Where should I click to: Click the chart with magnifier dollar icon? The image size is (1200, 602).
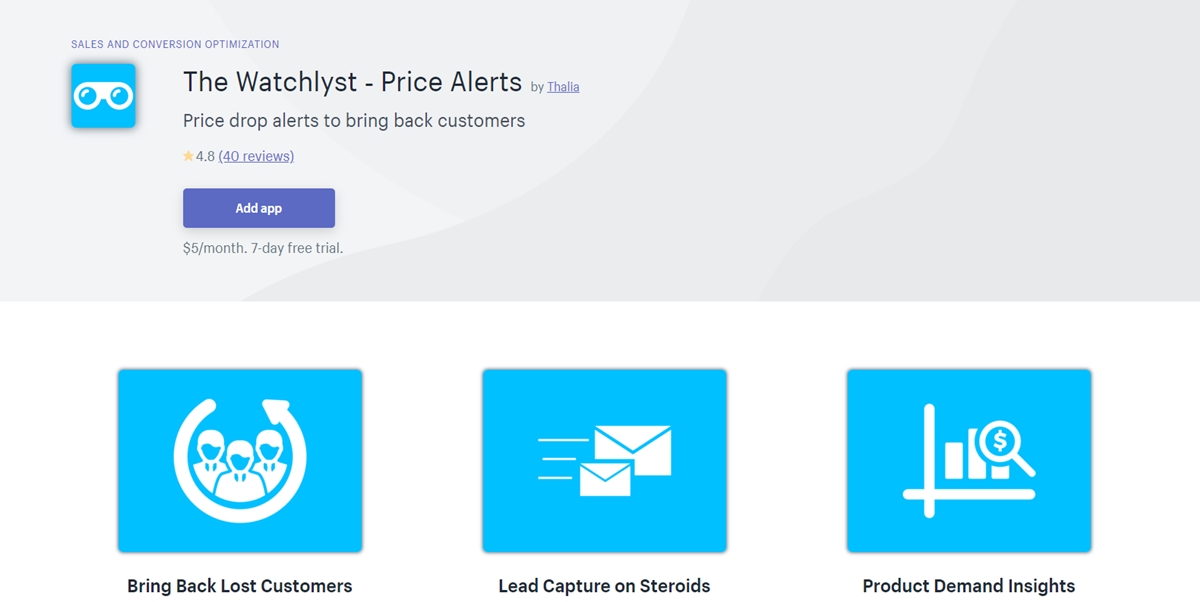969,460
